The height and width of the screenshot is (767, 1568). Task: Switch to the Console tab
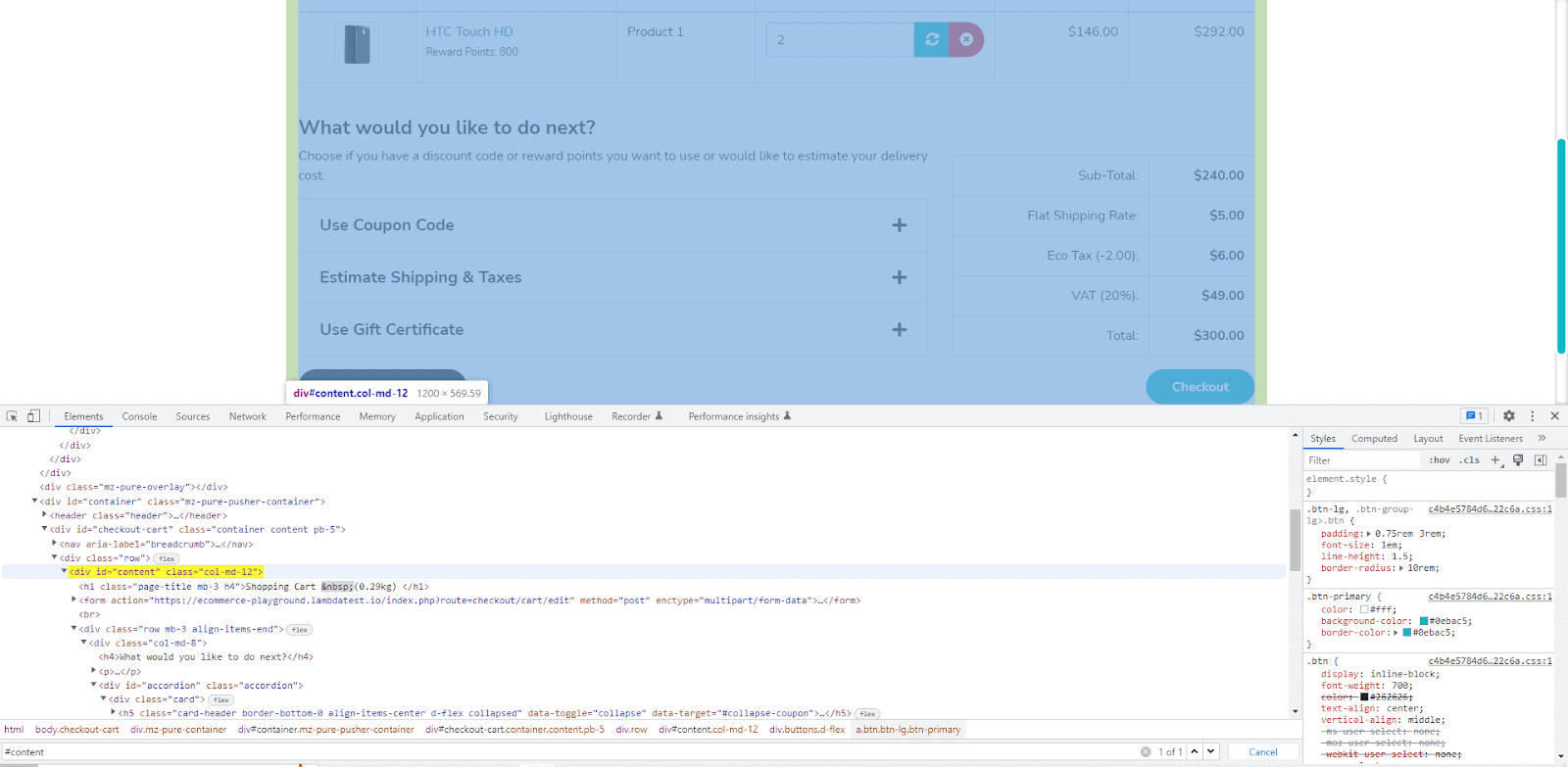[139, 416]
